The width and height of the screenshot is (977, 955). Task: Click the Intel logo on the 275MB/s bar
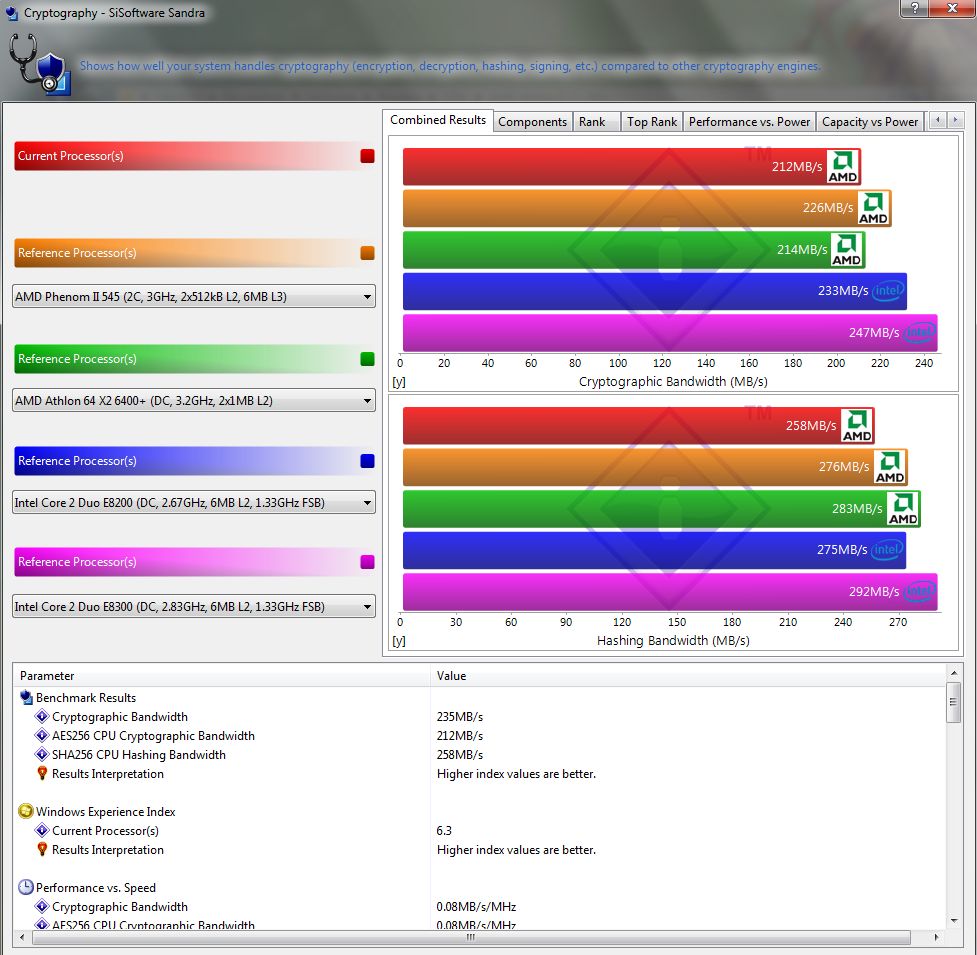887,549
